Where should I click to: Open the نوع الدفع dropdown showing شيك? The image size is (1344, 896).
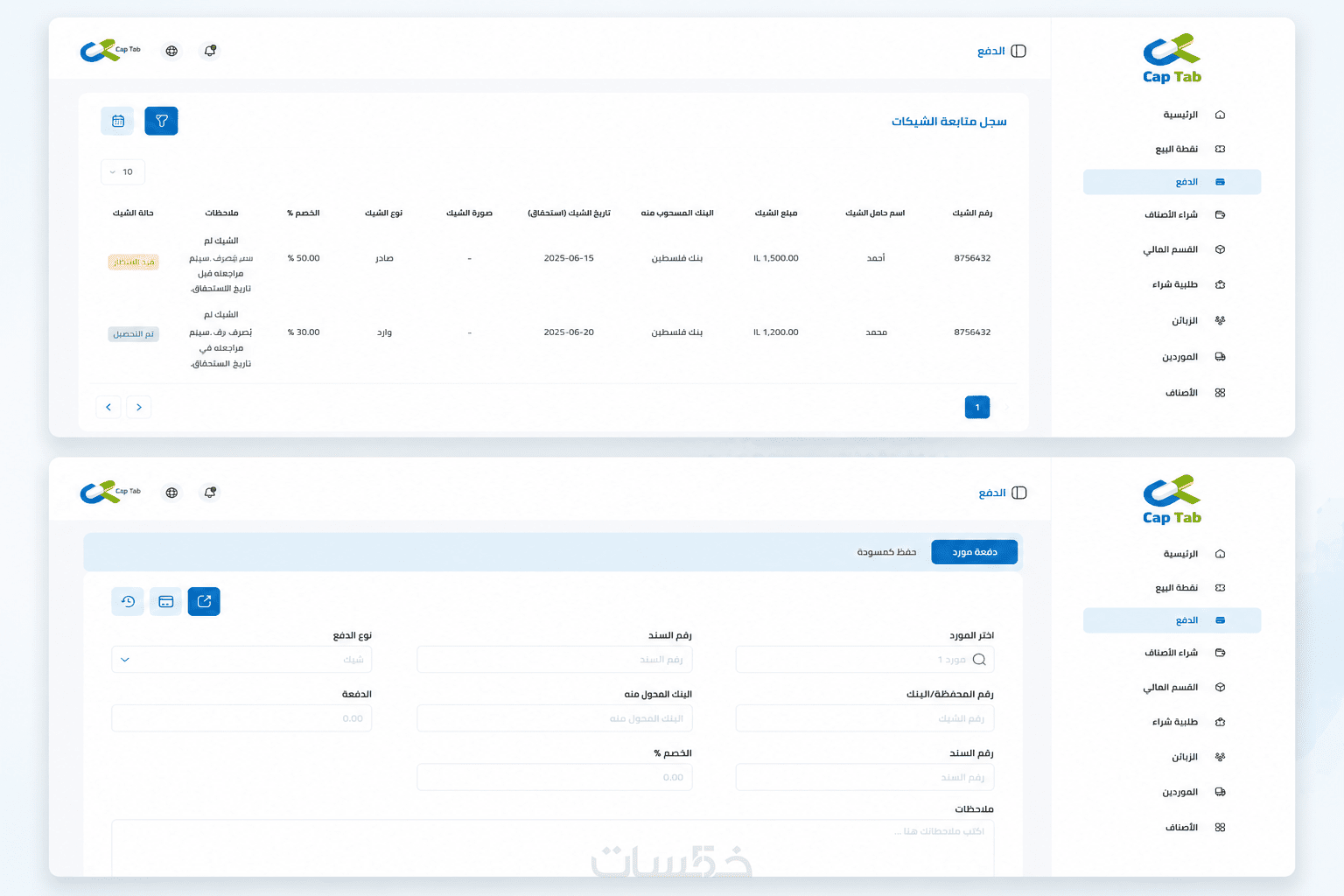[241, 660]
